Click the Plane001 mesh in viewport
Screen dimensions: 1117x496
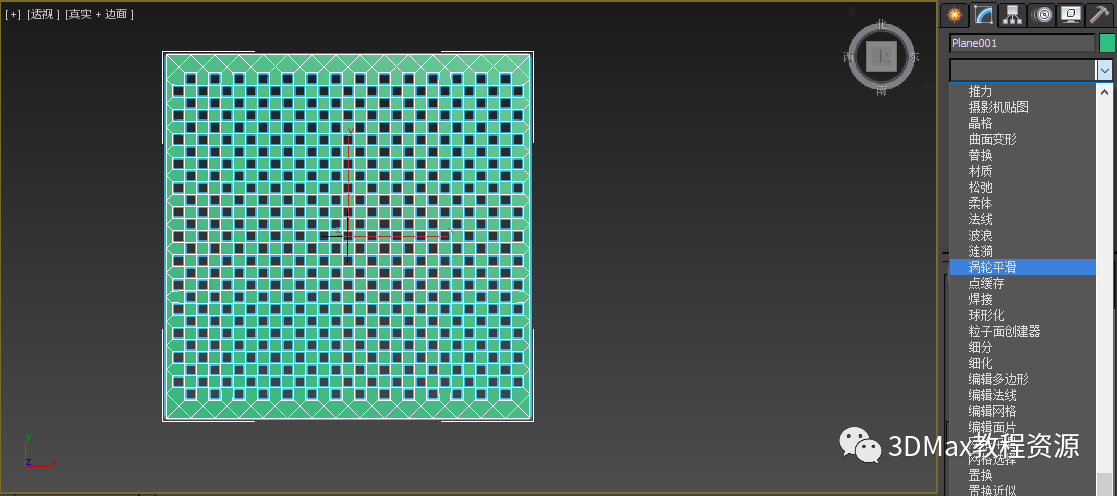[348, 236]
